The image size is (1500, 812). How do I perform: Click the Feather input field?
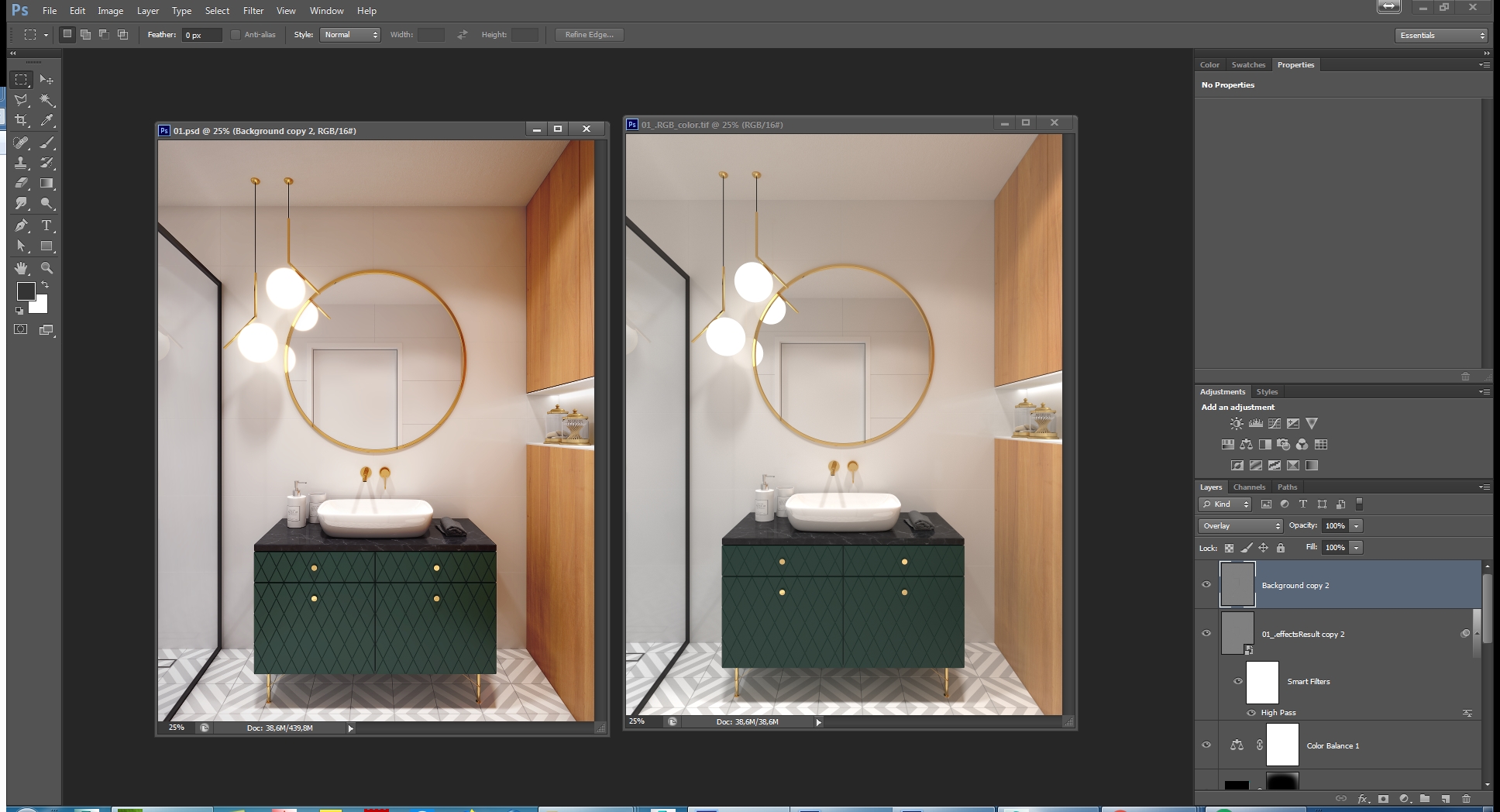tap(201, 35)
